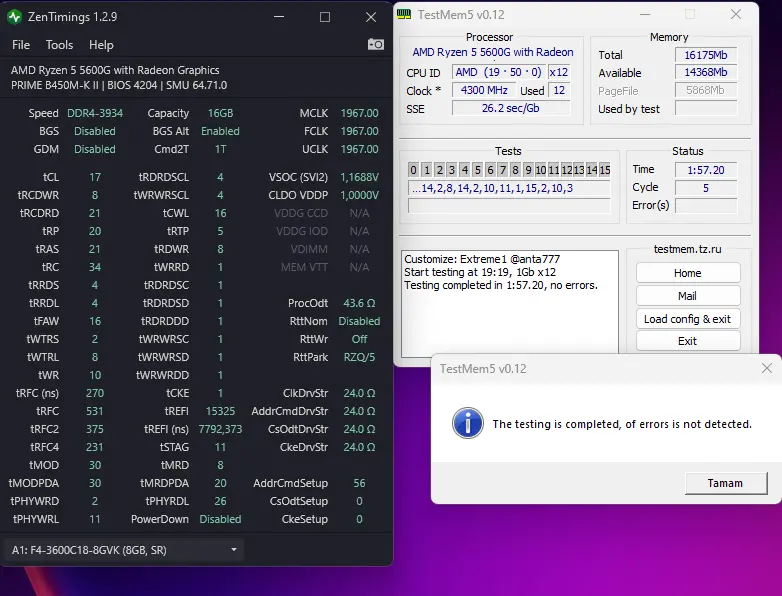Viewport: 782px width, 596px height.
Task: Close the completion message dialog
Action: pos(767,368)
